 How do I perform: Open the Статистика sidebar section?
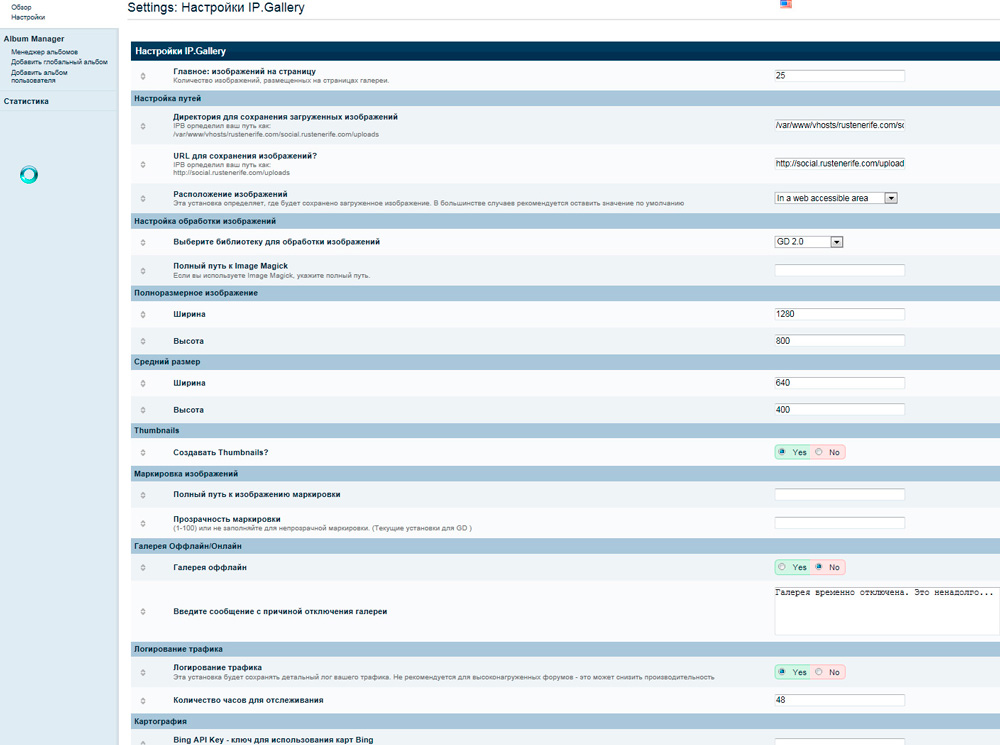(26, 101)
